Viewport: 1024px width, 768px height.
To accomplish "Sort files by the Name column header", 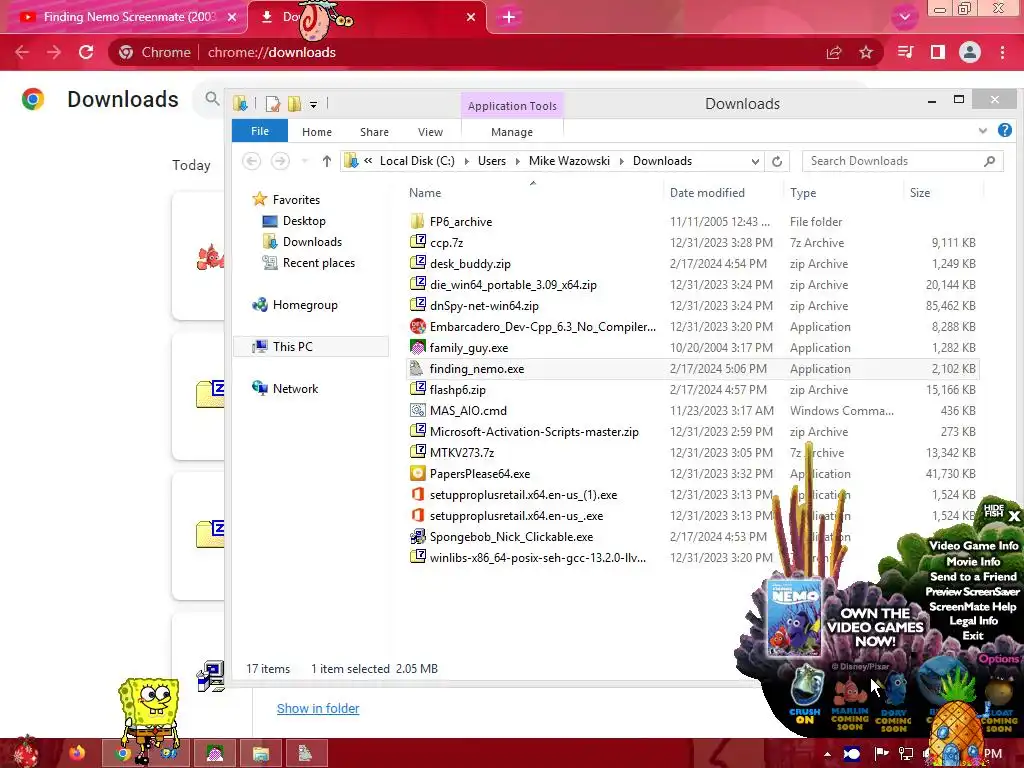I will 425,193.
